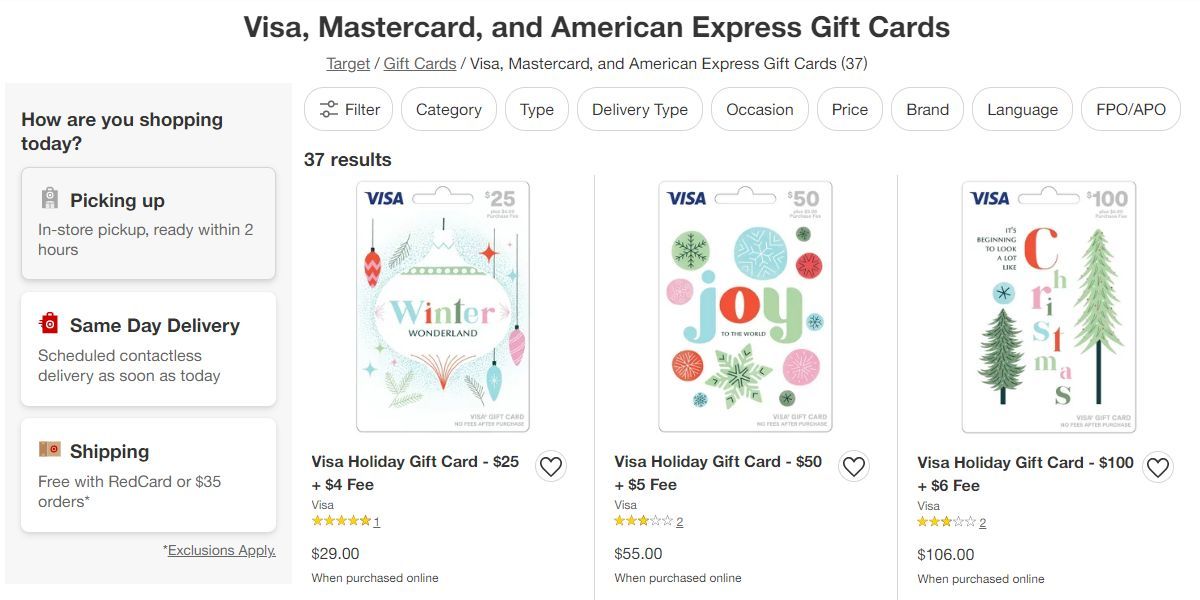Go to Target breadcrumb link

348,64
